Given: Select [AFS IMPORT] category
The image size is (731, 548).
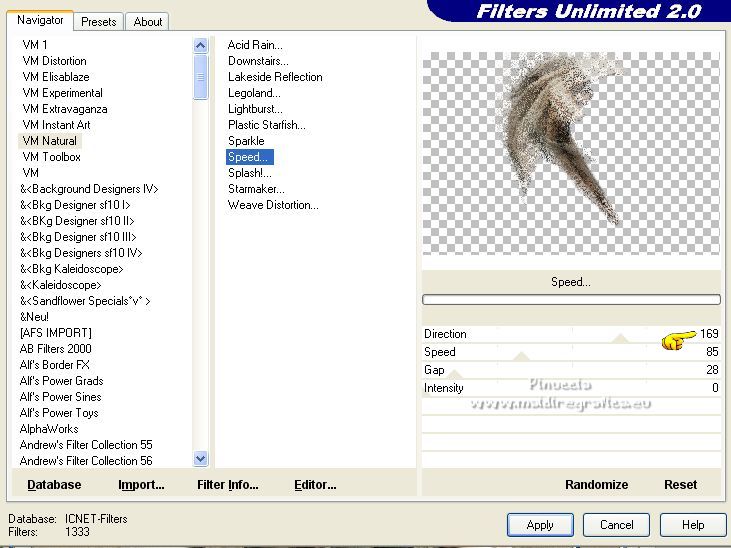Looking at the screenshot, I should (x=55, y=333).
